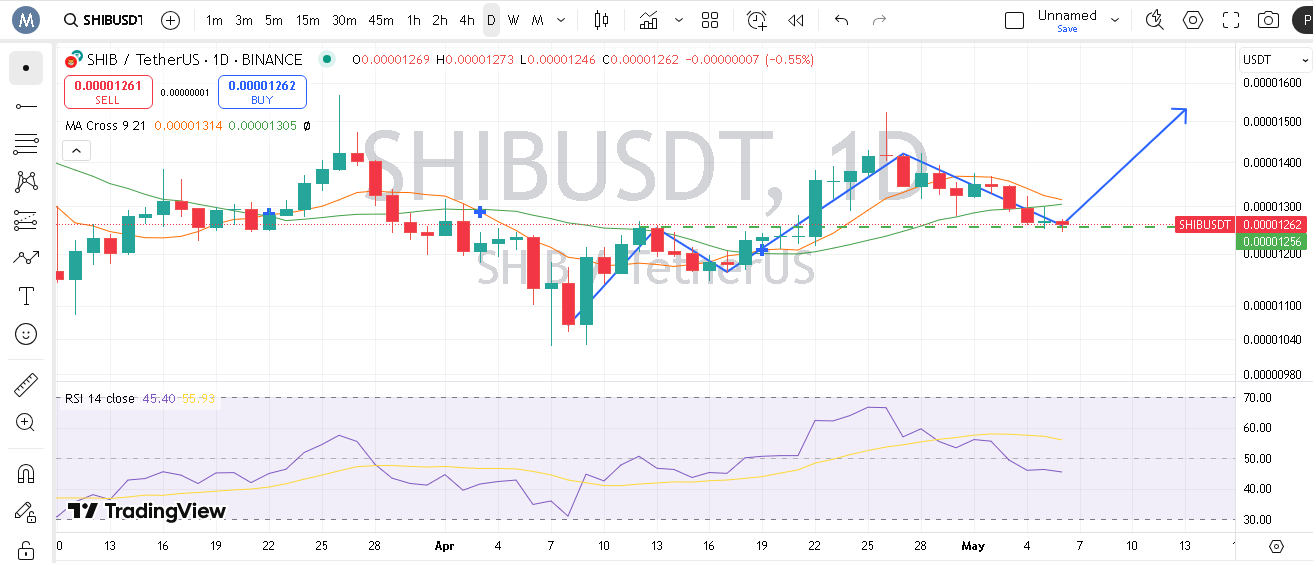1313x563 pixels.
Task: Select the XABCD pattern tool
Action: pyautogui.click(x=26, y=182)
